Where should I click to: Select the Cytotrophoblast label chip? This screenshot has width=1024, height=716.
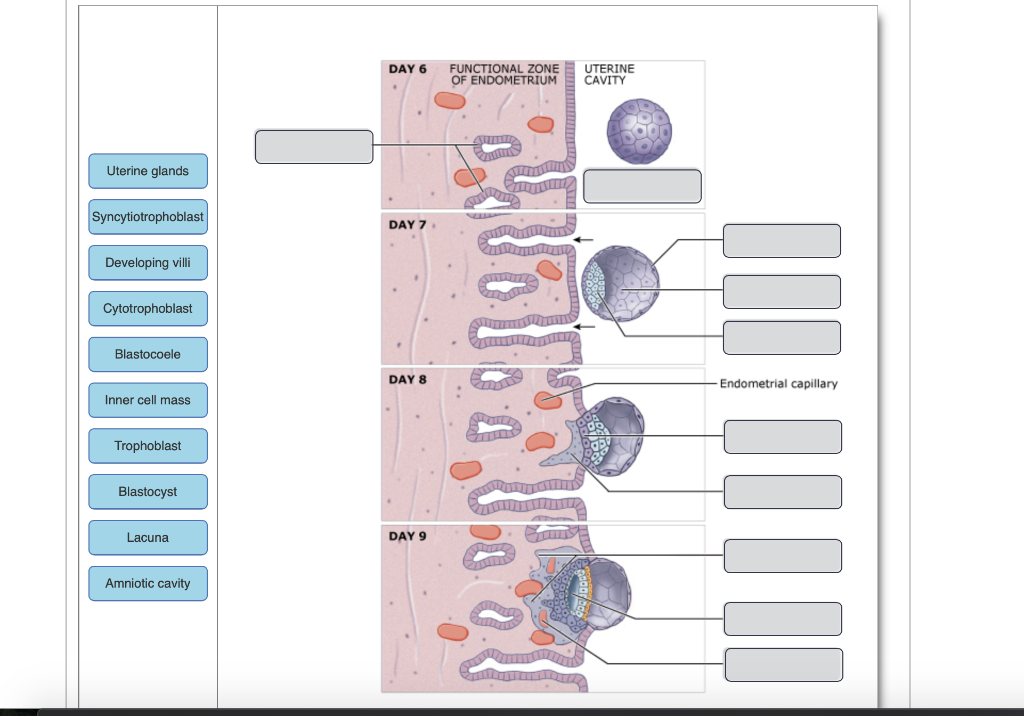(147, 308)
